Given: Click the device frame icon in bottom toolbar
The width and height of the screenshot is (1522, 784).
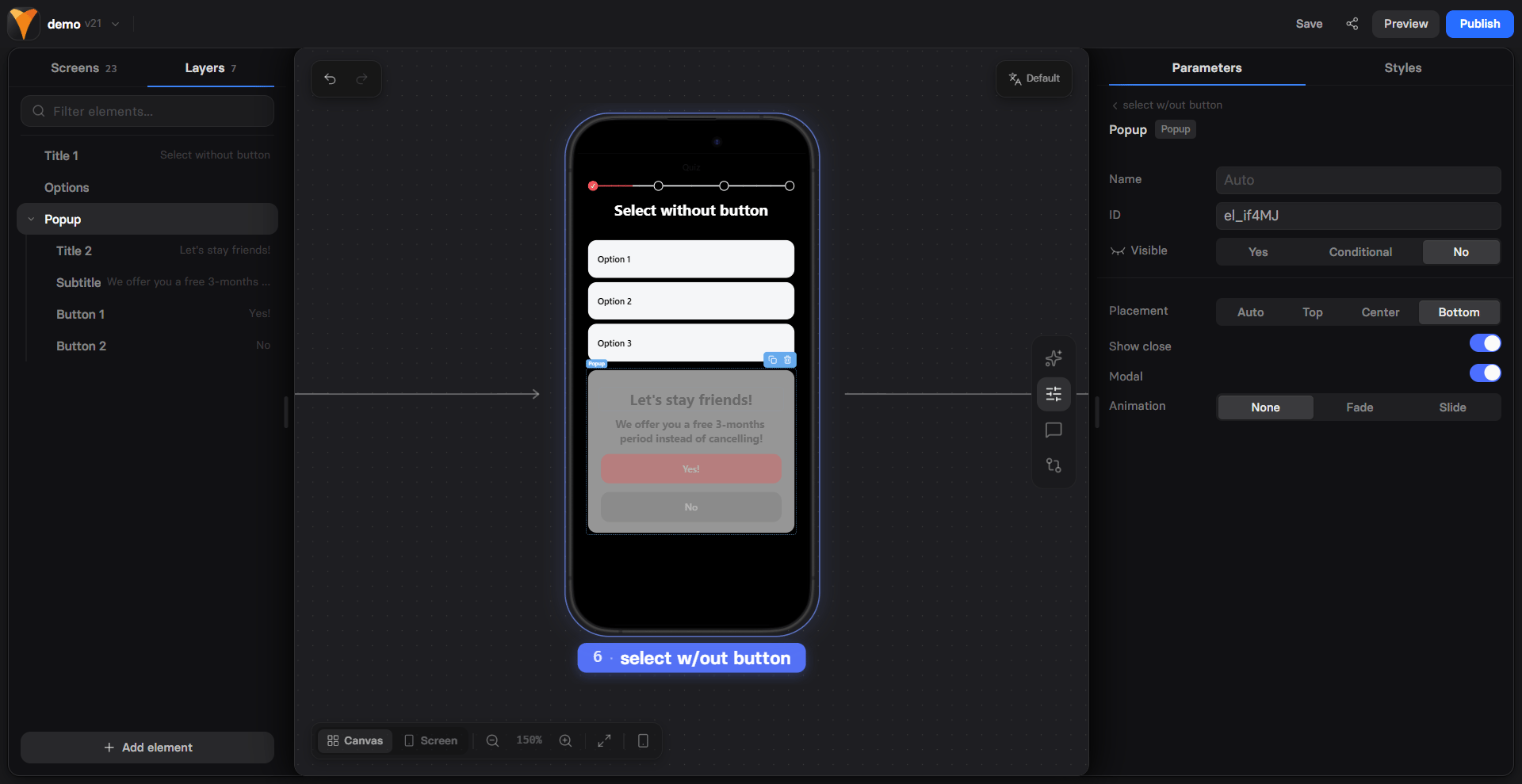Looking at the screenshot, I should [643, 740].
